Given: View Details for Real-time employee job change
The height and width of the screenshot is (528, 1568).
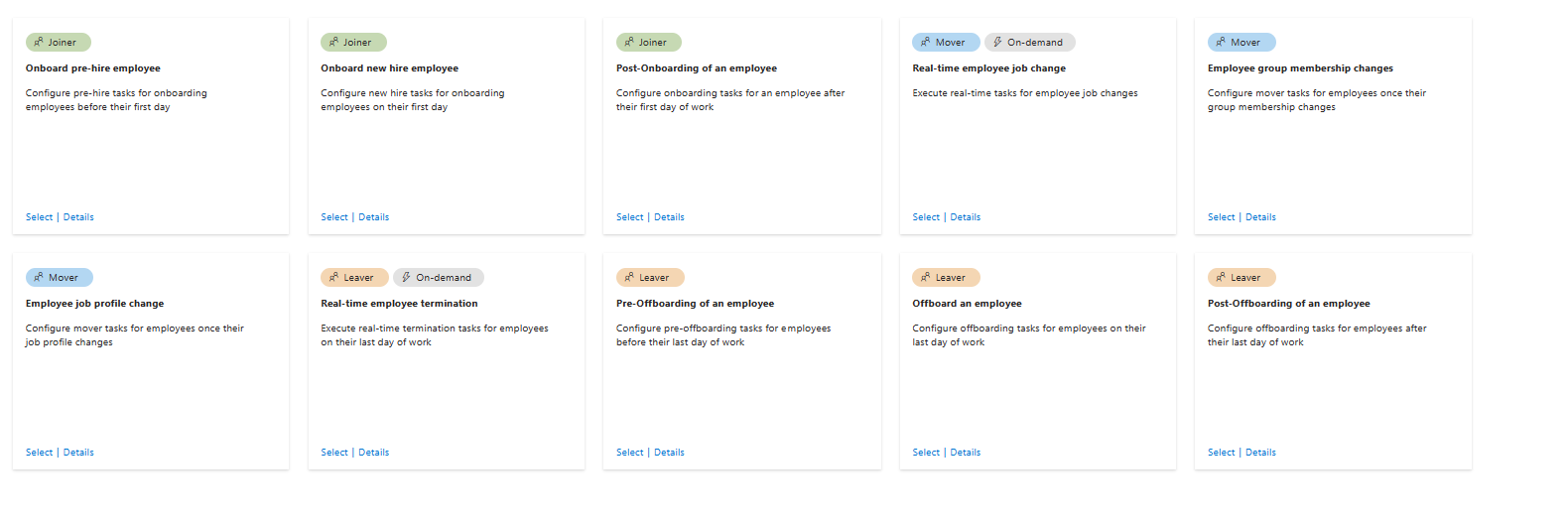Looking at the screenshot, I should click(965, 217).
